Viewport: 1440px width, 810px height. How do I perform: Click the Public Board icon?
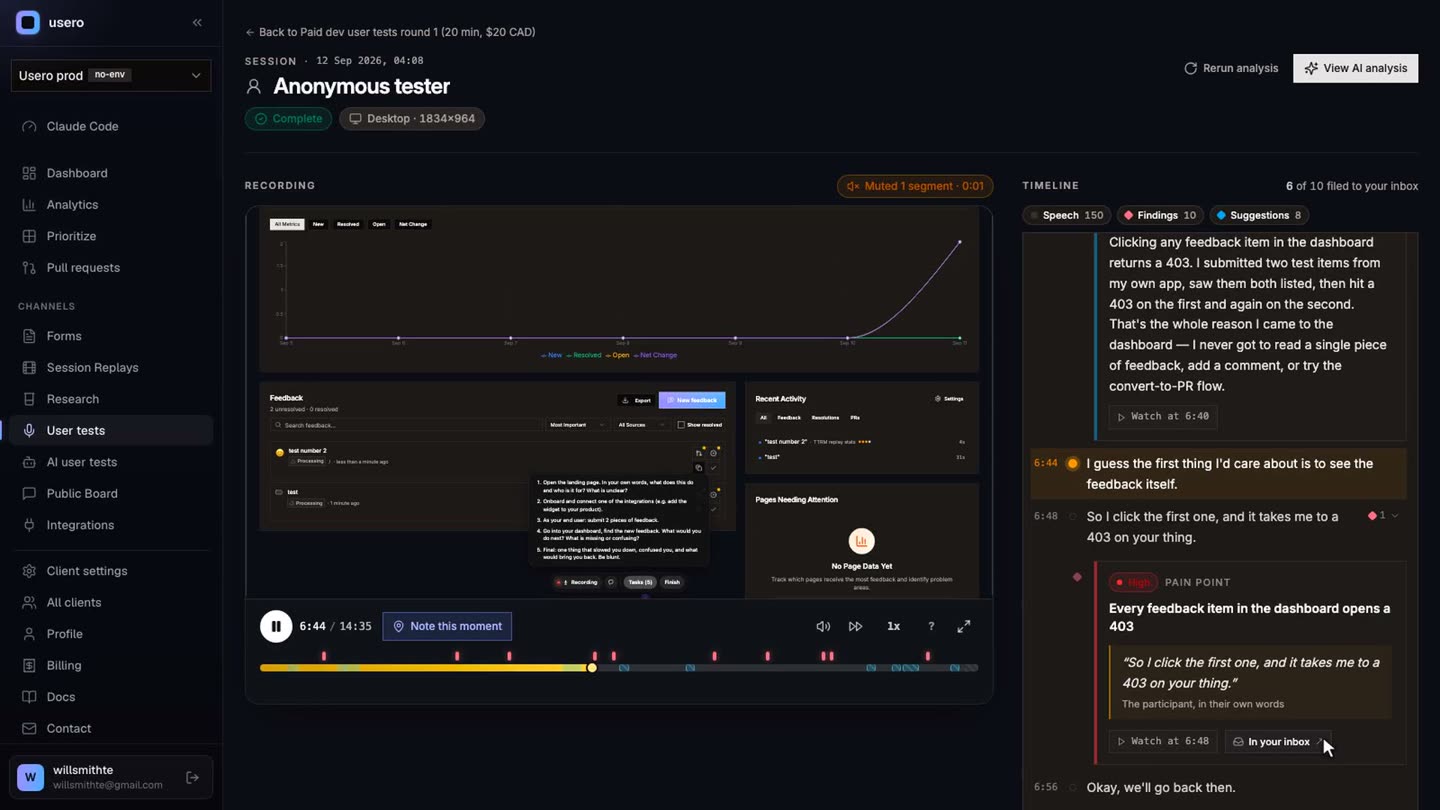29,493
